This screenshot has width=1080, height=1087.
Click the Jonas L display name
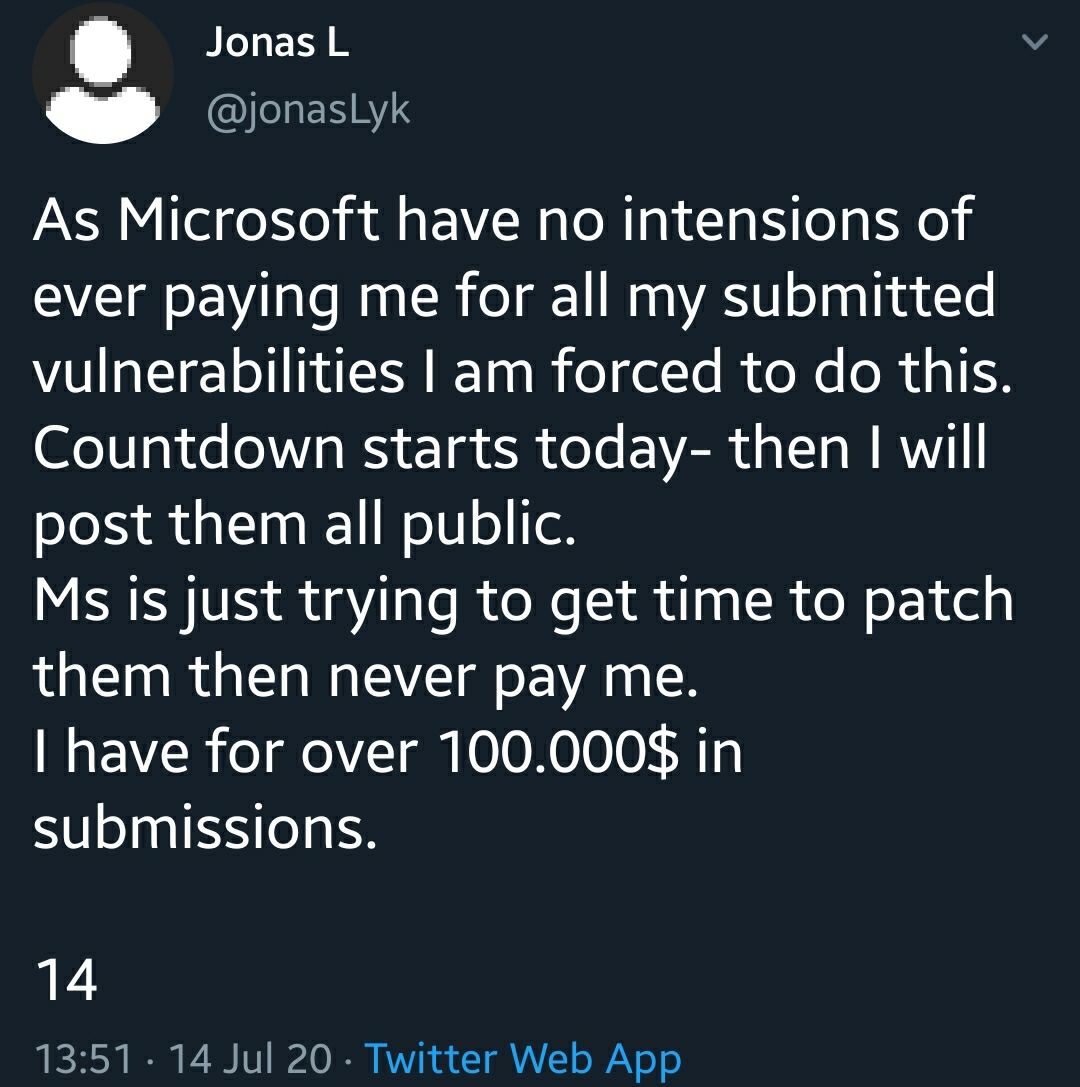[277, 43]
